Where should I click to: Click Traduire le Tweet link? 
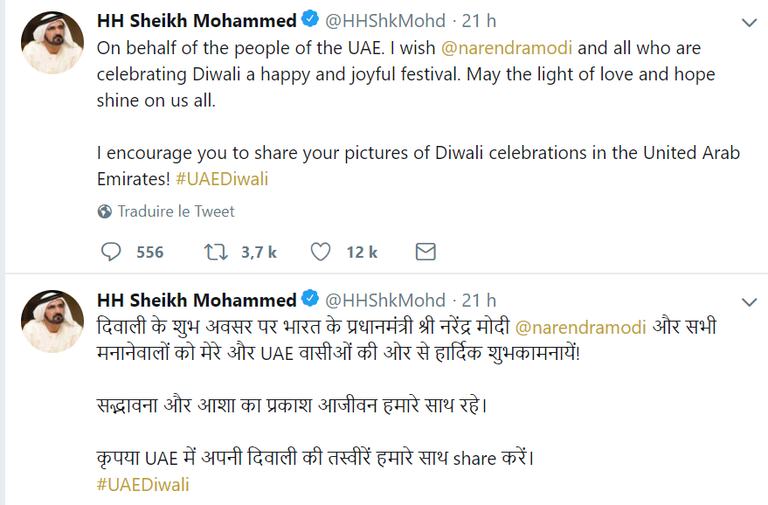pos(176,211)
